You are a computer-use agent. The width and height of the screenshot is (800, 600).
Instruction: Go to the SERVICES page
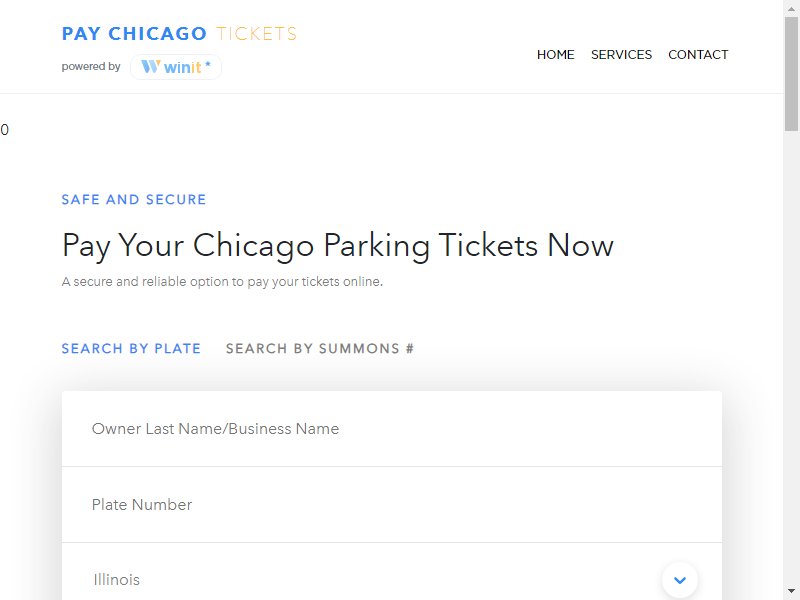(x=621, y=55)
